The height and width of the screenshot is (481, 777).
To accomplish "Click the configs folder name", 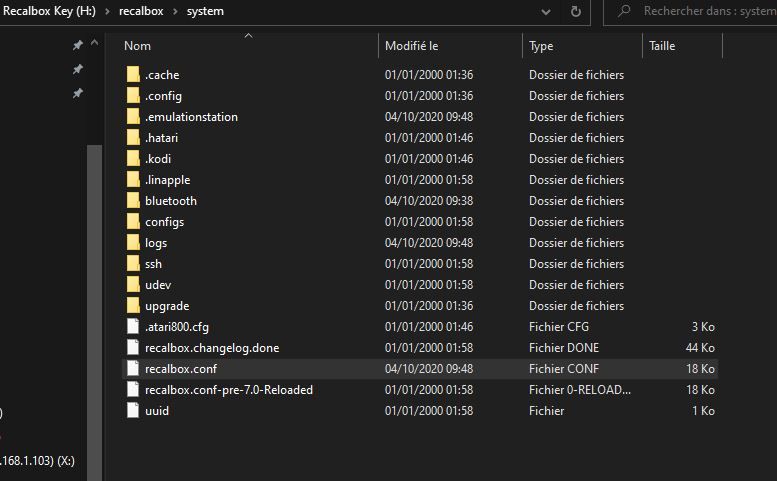I will pos(165,222).
